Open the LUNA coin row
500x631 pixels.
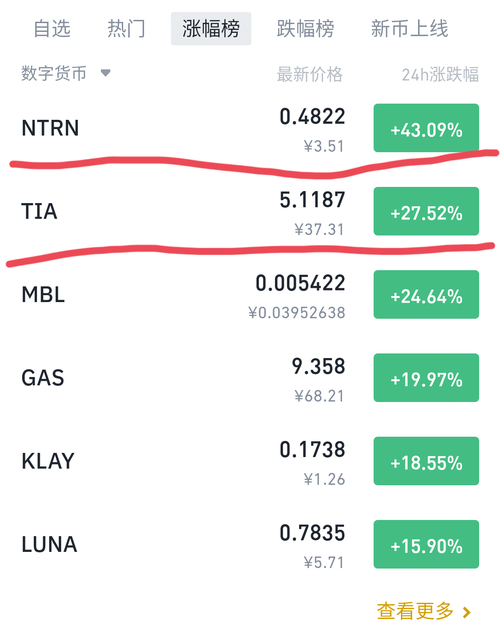pos(250,545)
